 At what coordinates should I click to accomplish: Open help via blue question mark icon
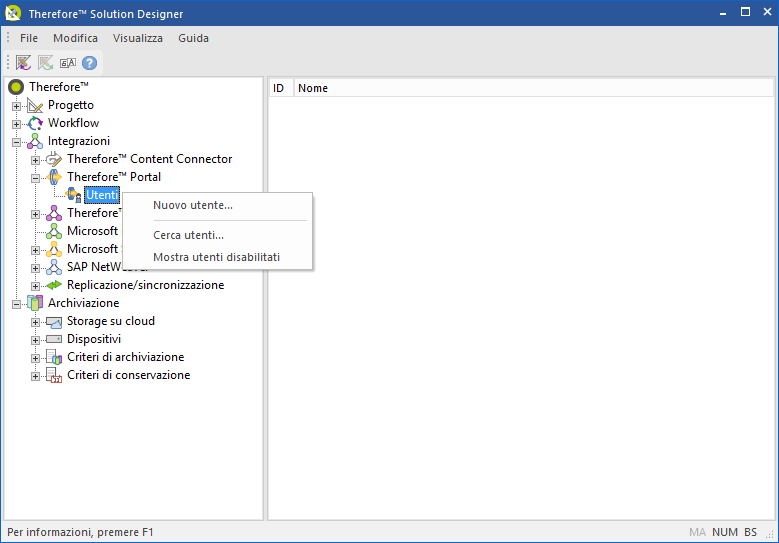click(89, 63)
